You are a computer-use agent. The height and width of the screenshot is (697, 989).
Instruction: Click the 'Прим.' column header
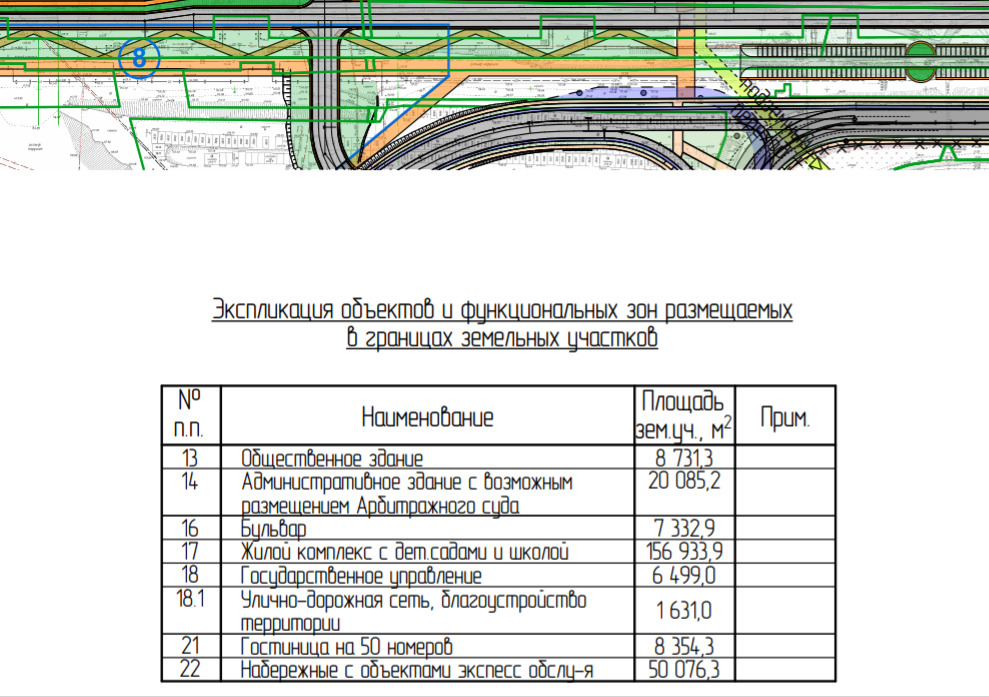click(x=785, y=417)
